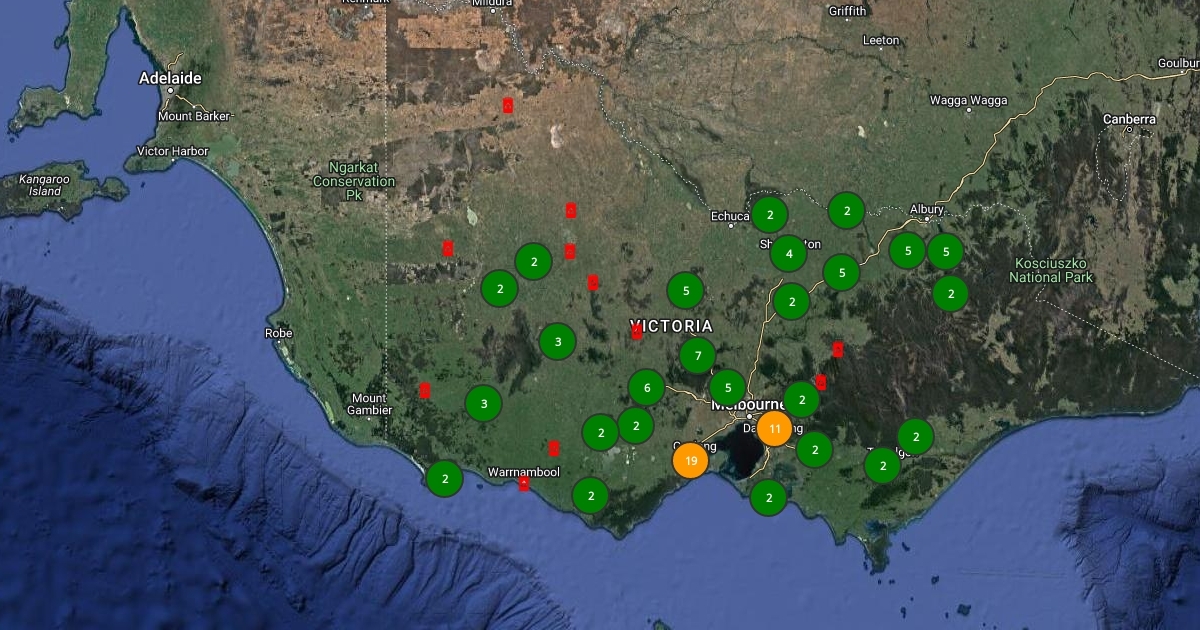Expand the green cluster labeled 4
This screenshot has height=630, width=1200.
pyautogui.click(x=788, y=254)
